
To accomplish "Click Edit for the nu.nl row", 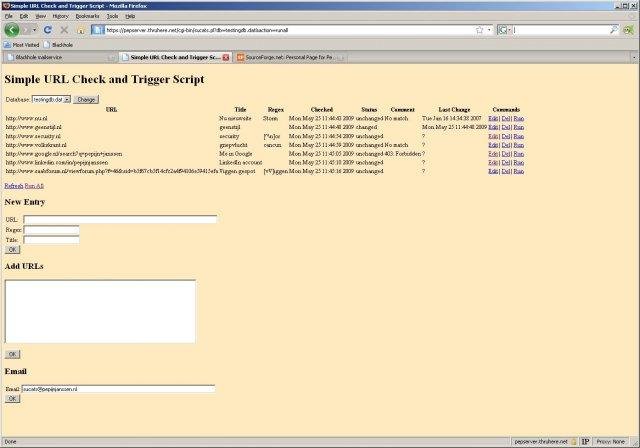I will (493, 118).
